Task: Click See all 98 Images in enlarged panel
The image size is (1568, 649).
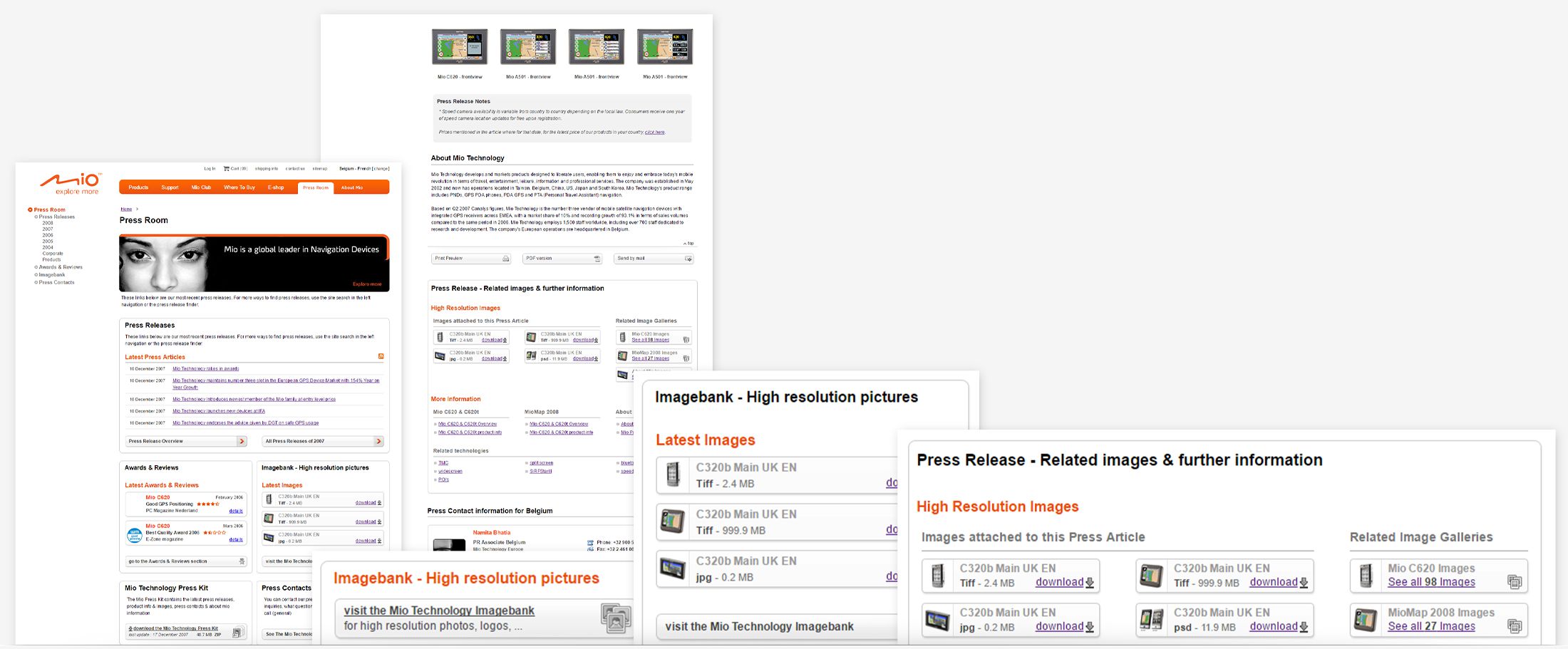Action: click(x=1431, y=582)
